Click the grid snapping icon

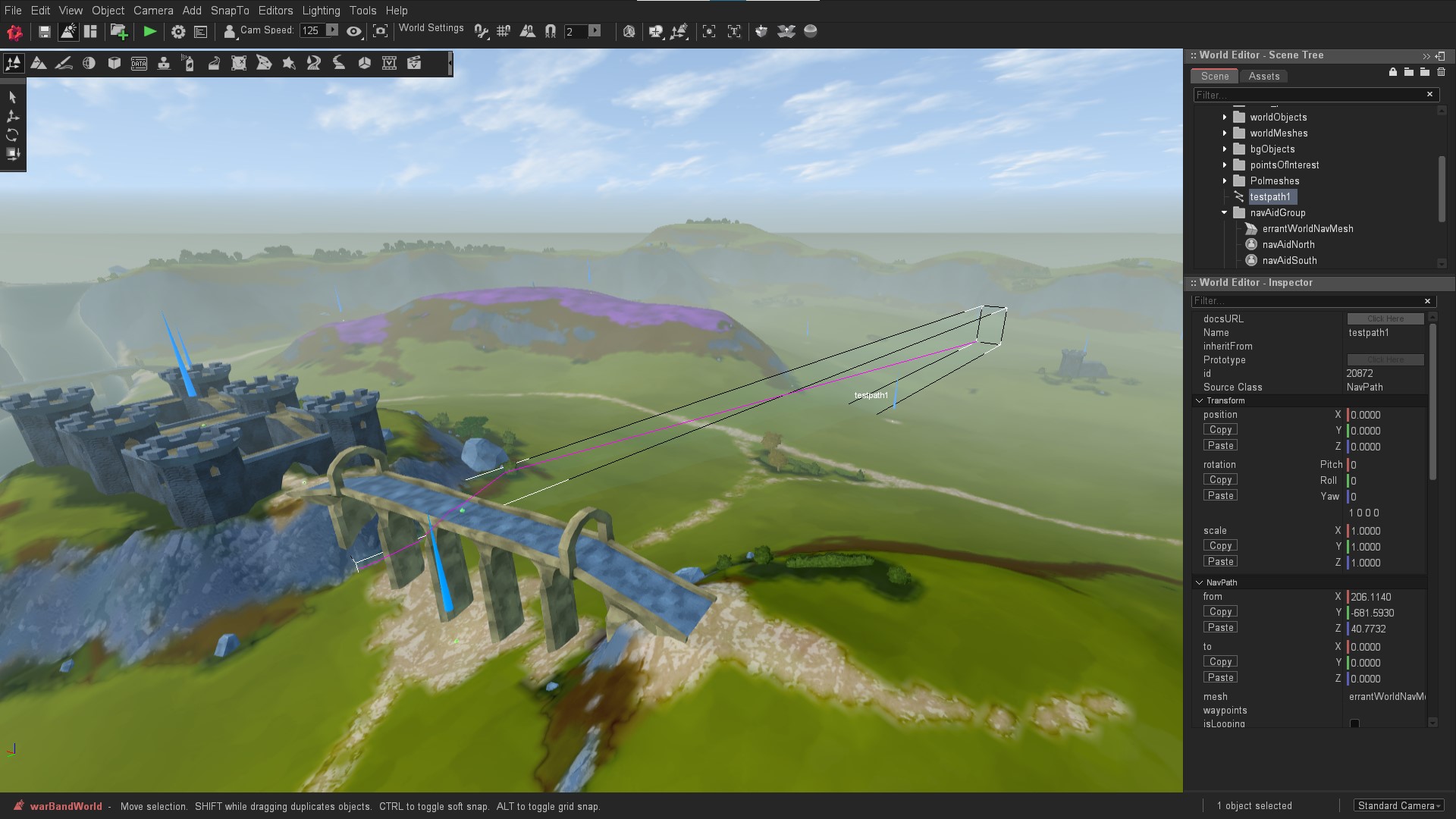504,31
